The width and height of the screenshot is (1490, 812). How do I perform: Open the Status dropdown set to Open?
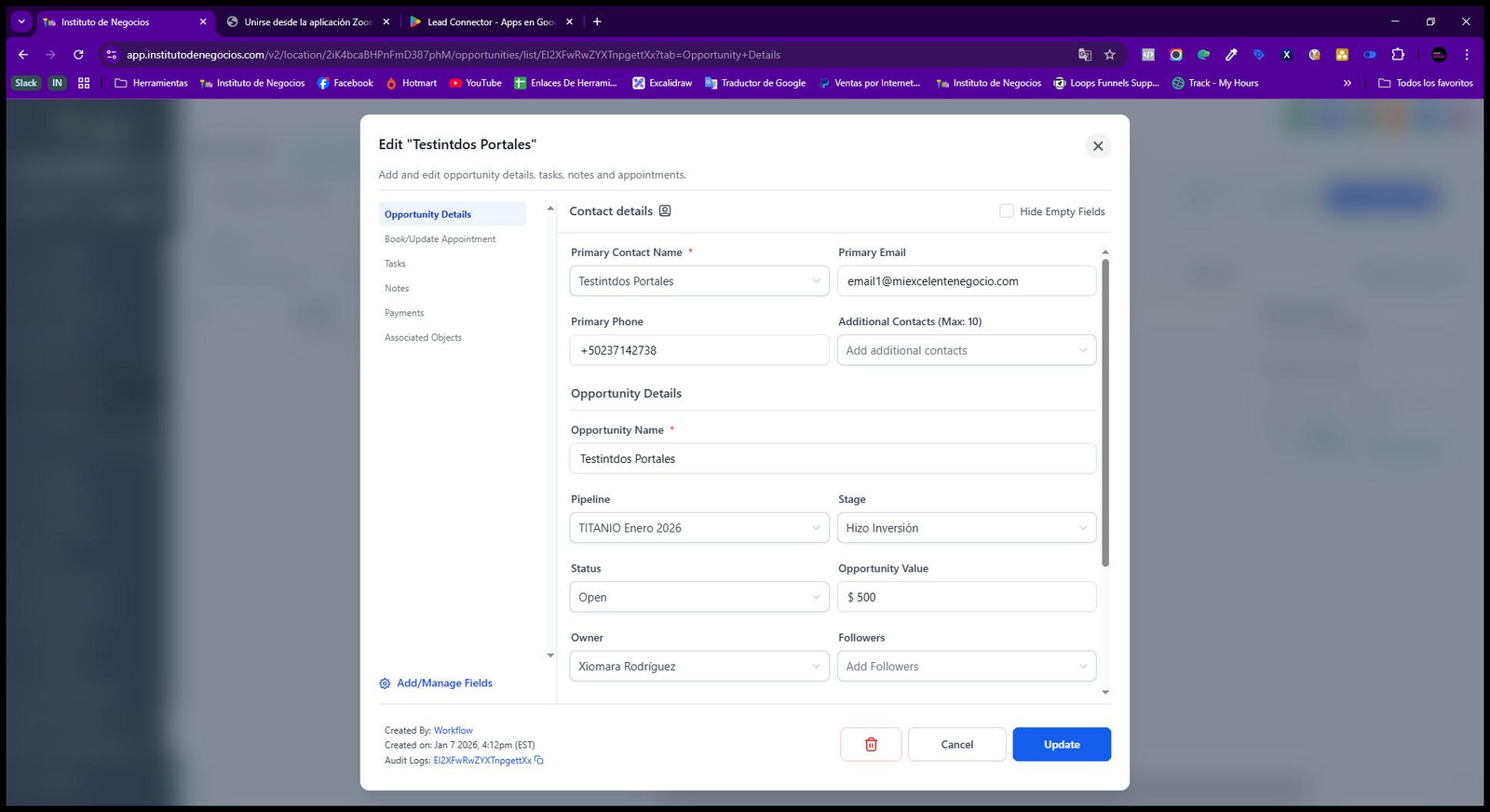click(699, 597)
